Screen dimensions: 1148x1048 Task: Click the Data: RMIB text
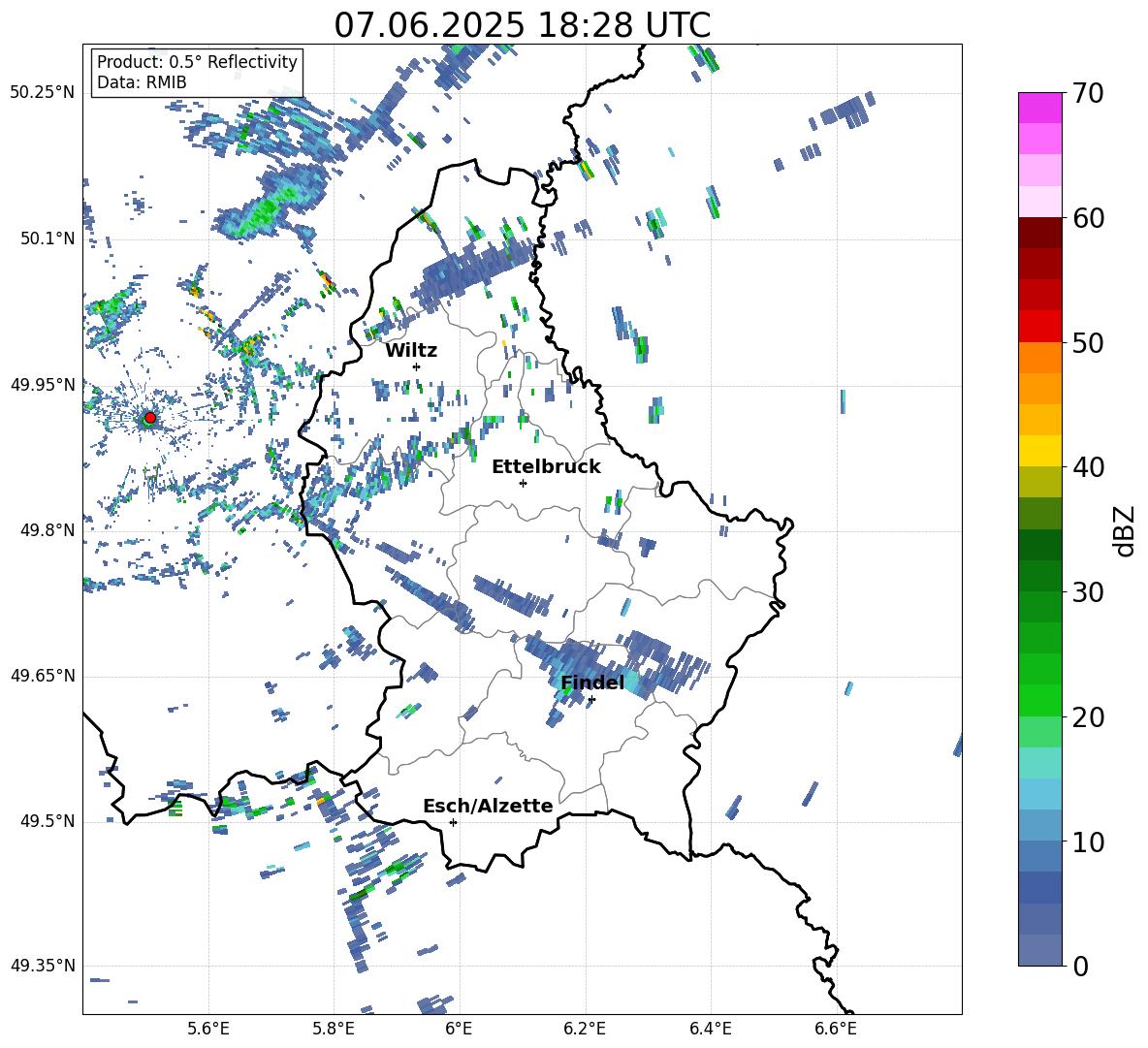[x=142, y=82]
